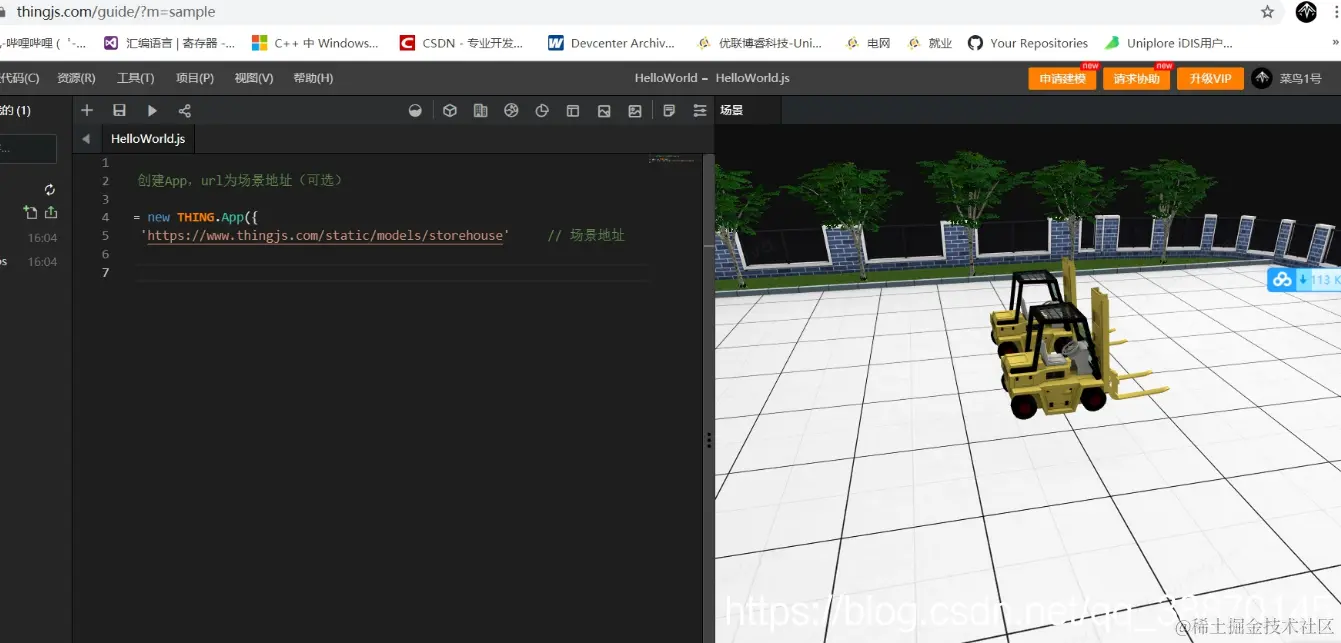
Task: Open the 电网 bookmark
Action: 868,43
